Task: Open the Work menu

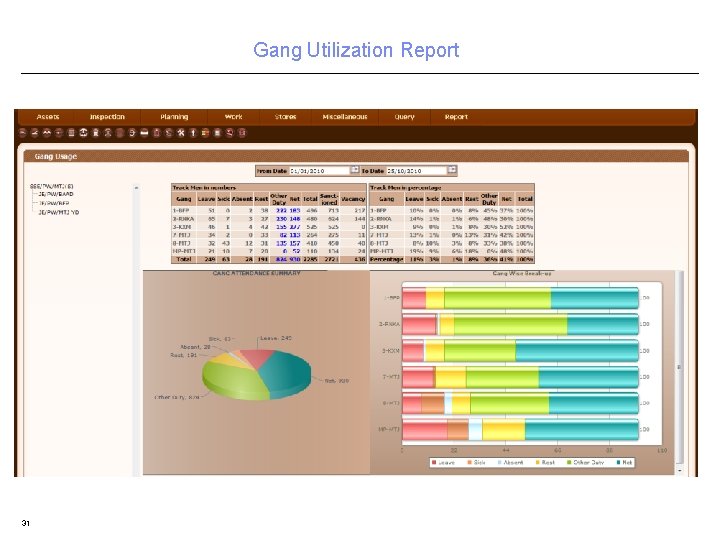Action: (233, 117)
